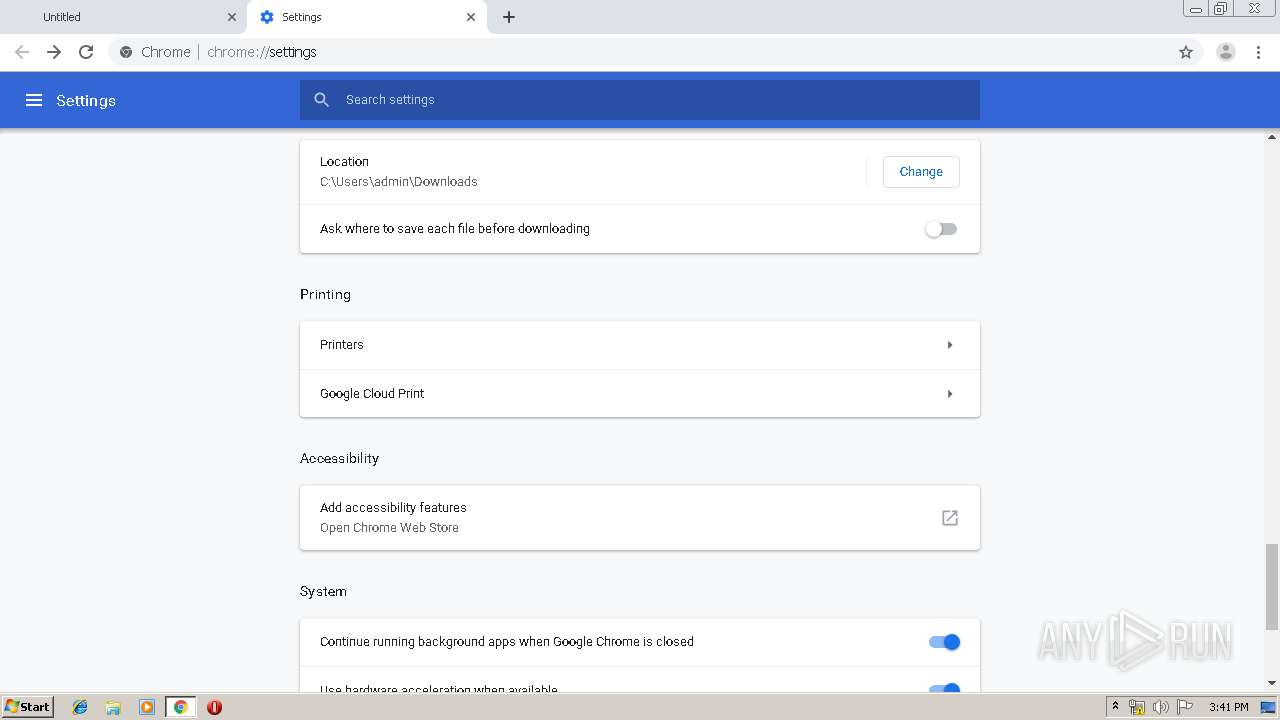Click the scrollbar down arrow

(1272, 683)
